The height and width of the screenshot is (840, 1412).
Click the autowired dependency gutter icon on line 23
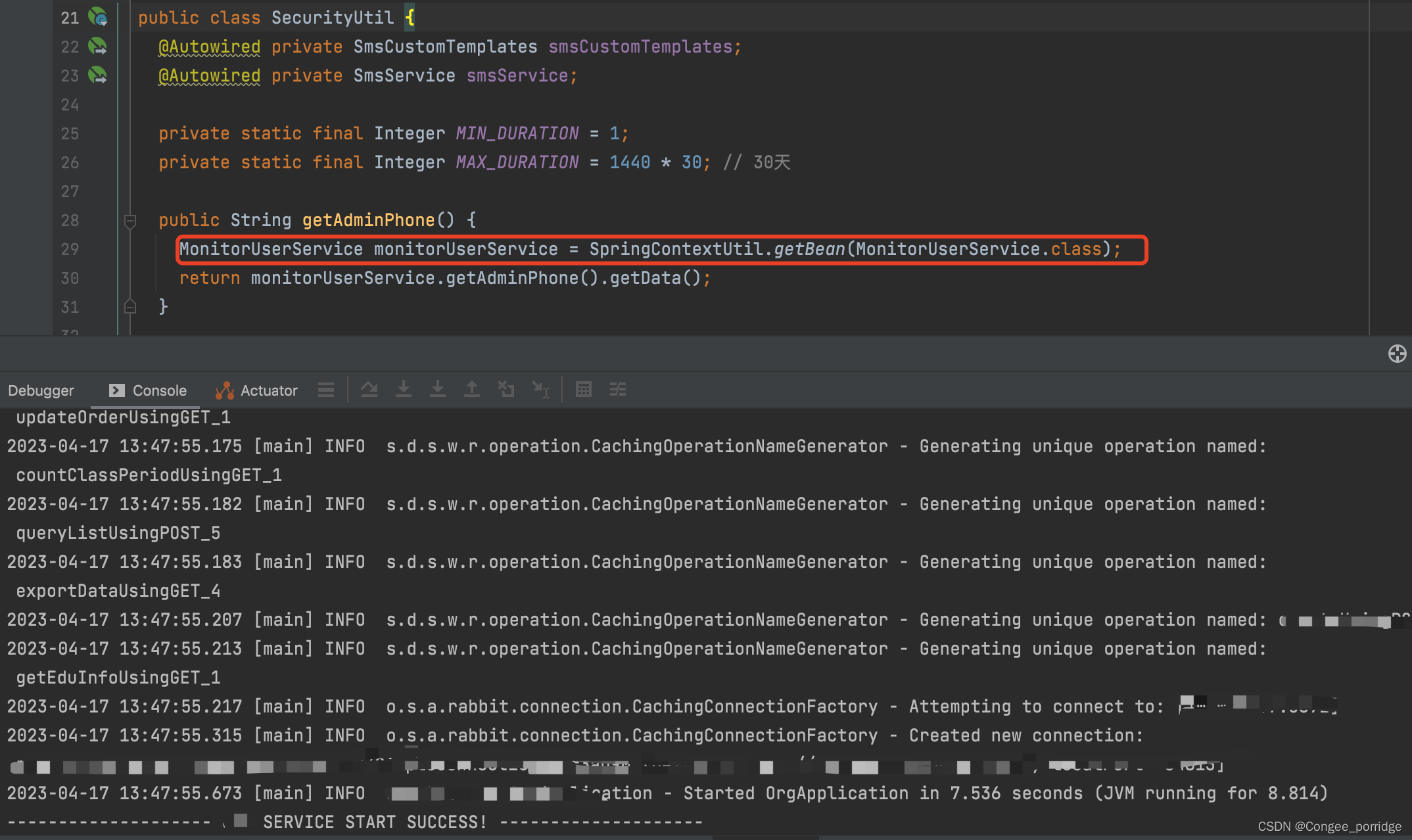98,75
